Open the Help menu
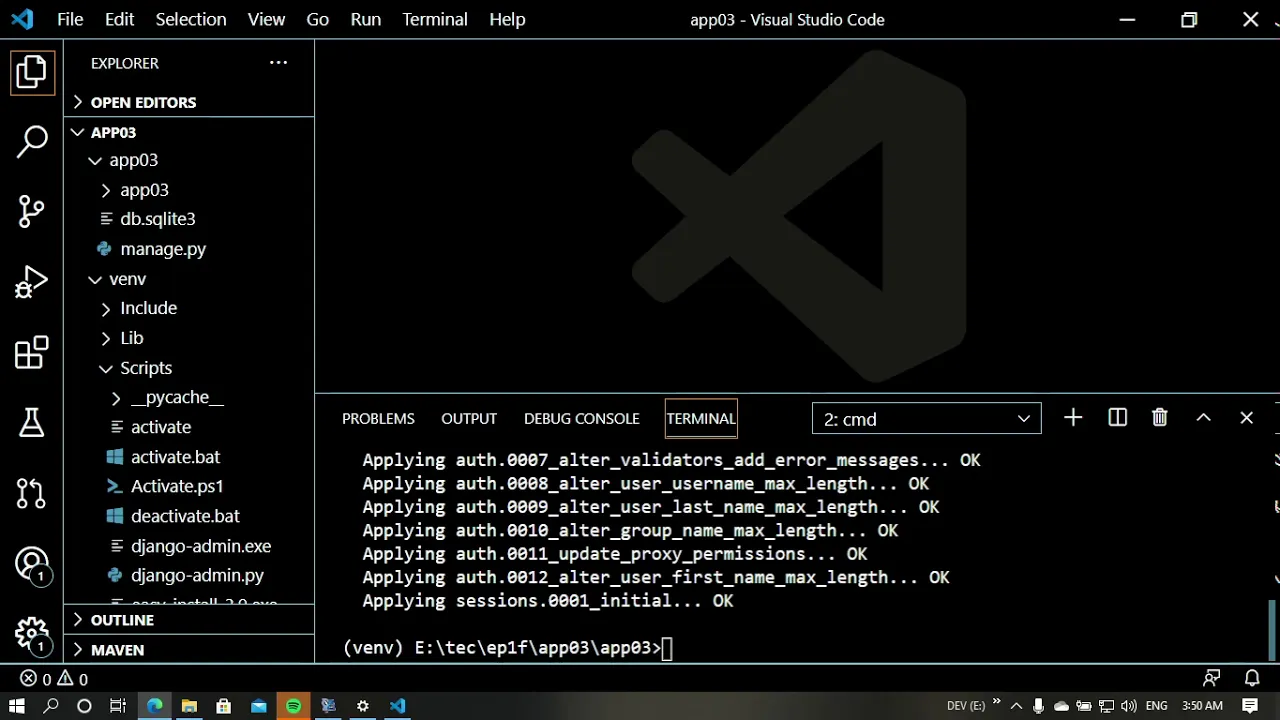The image size is (1280, 720). pyautogui.click(x=507, y=19)
